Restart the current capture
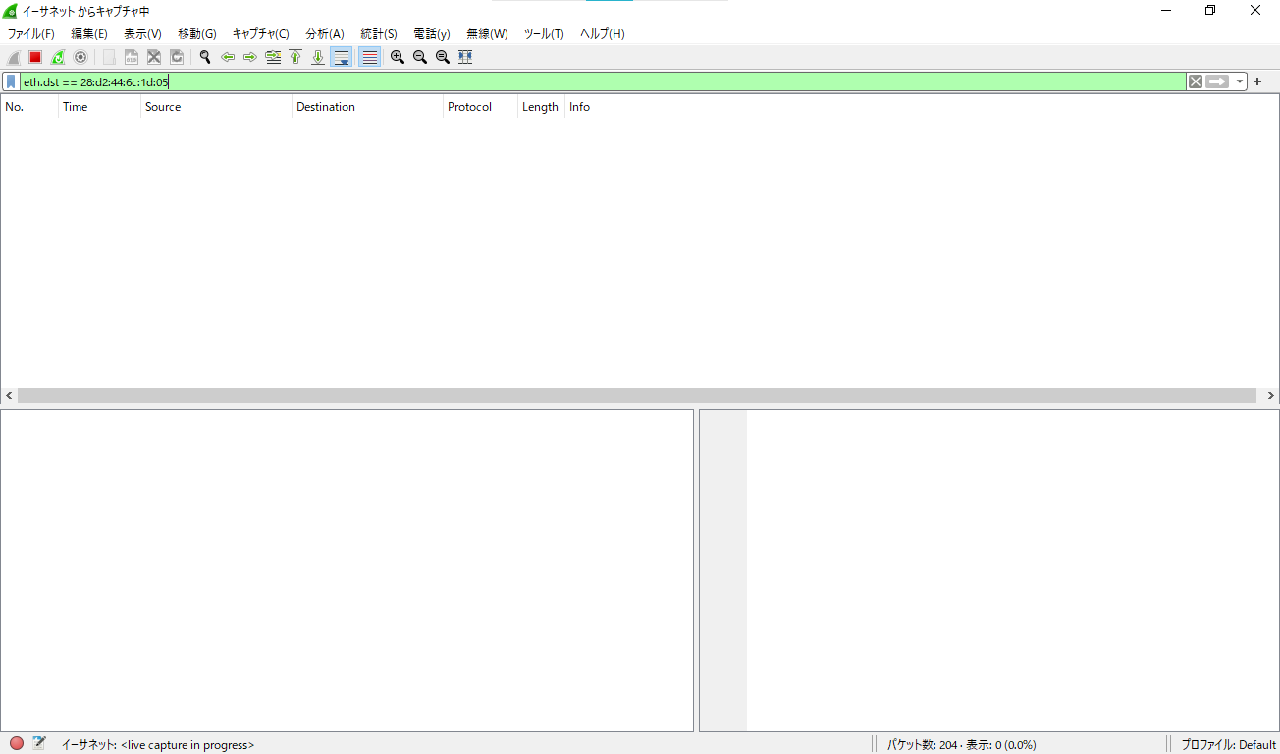 [x=58, y=57]
